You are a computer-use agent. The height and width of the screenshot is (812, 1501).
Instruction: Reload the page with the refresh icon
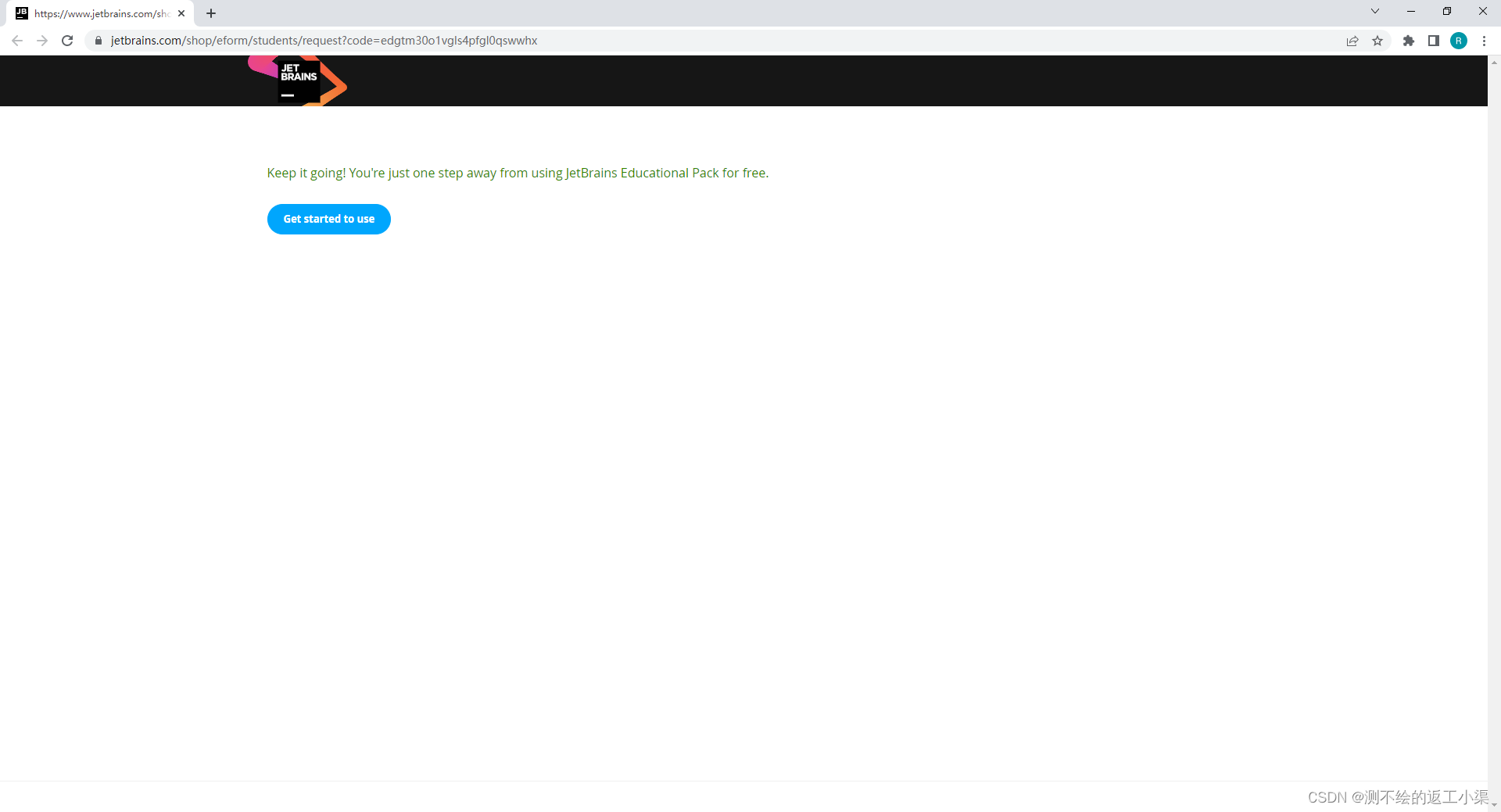pos(67,41)
